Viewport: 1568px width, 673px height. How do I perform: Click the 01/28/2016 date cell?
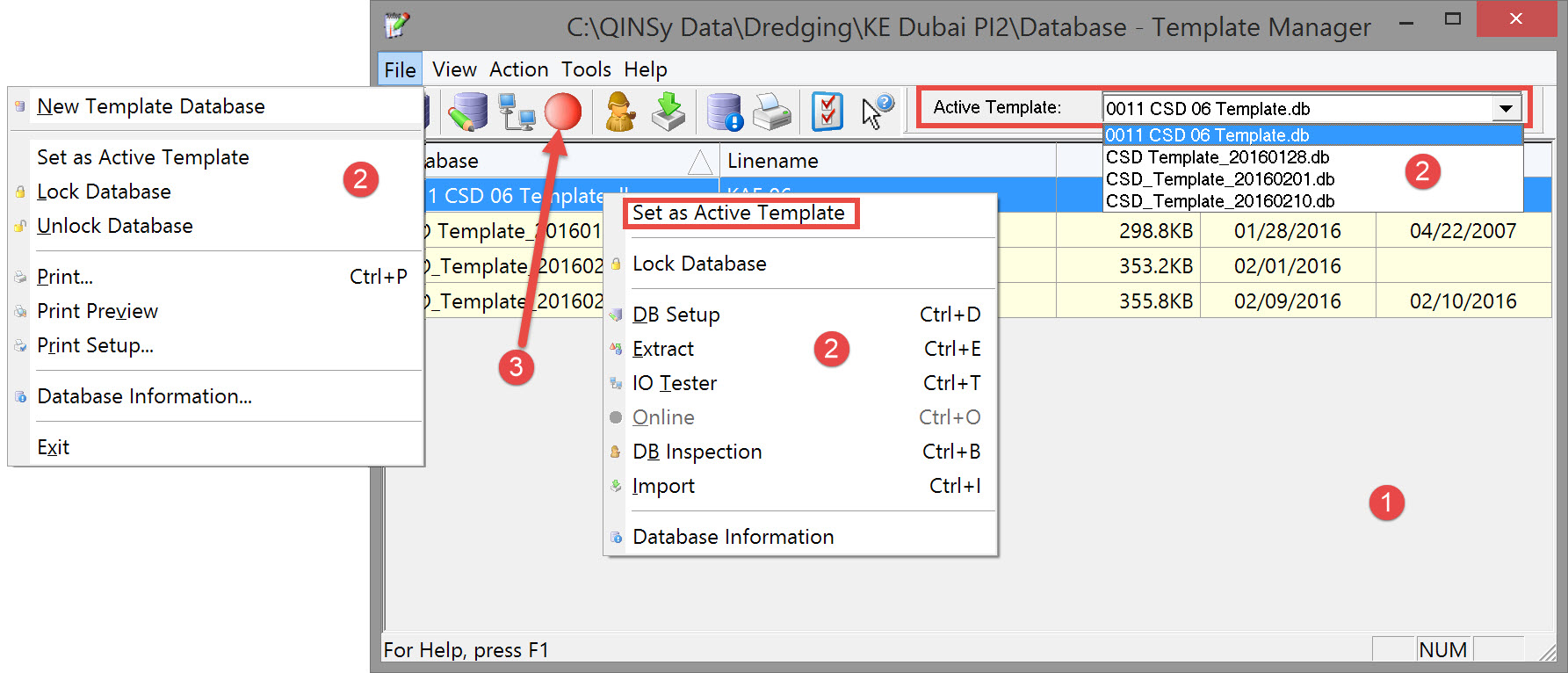[x=1288, y=231]
